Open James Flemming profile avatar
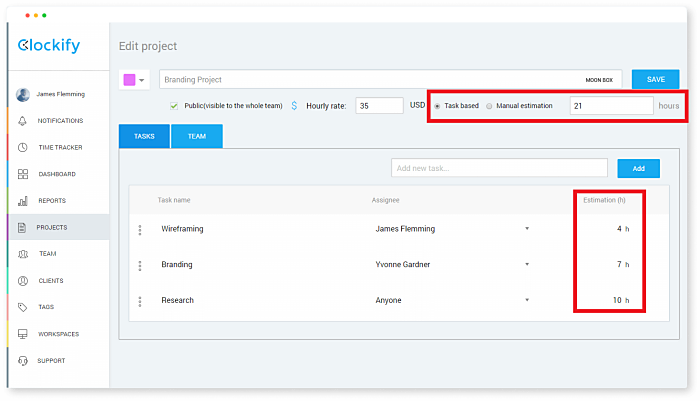 pyautogui.click(x=23, y=94)
